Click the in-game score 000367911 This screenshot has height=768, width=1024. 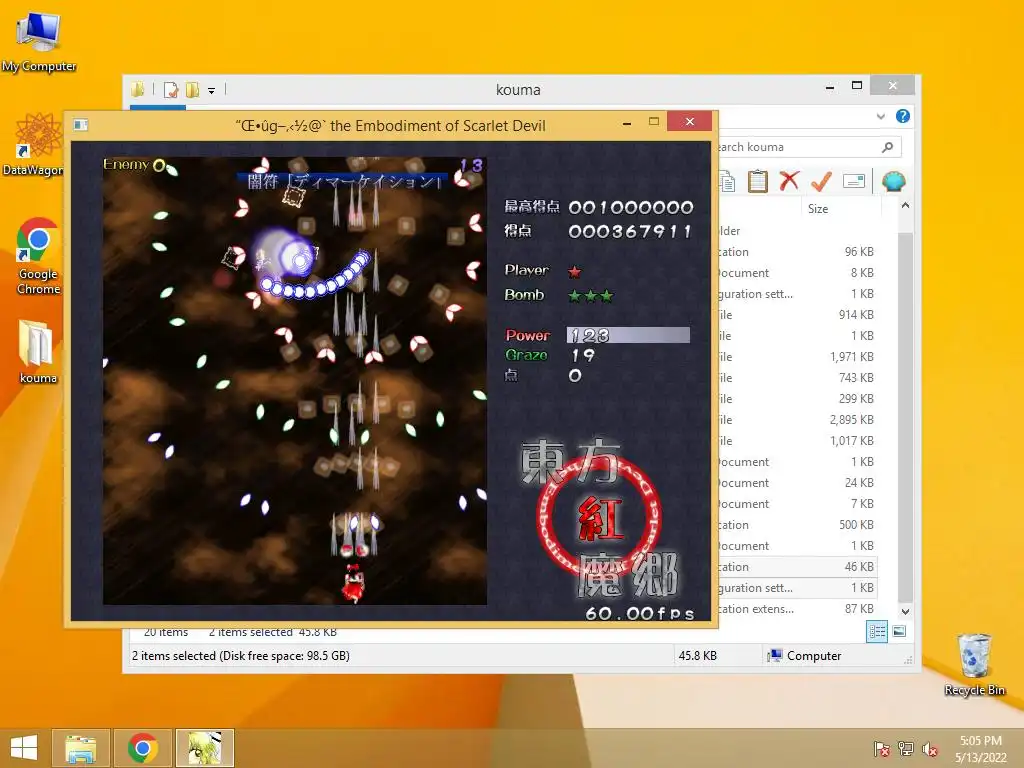pos(630,231)
